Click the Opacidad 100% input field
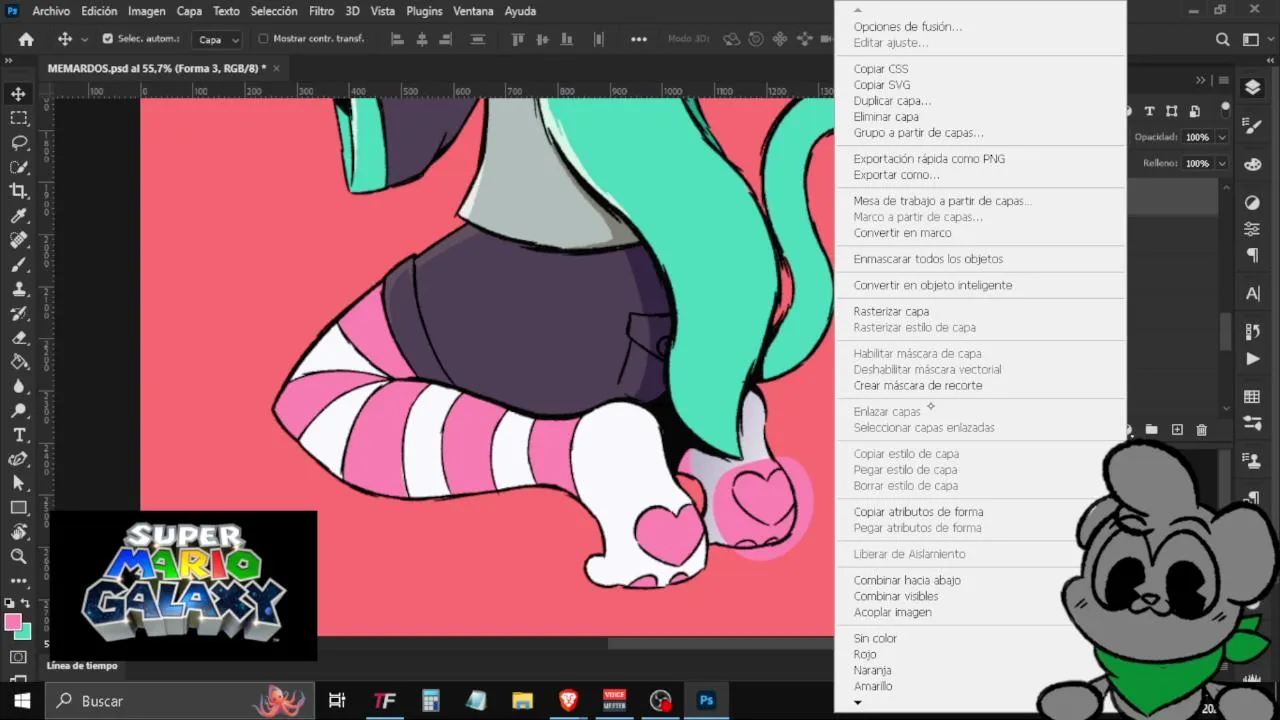Image resolution: width=1280 pixels, height=720 pixels. (x=1198, y=137)
